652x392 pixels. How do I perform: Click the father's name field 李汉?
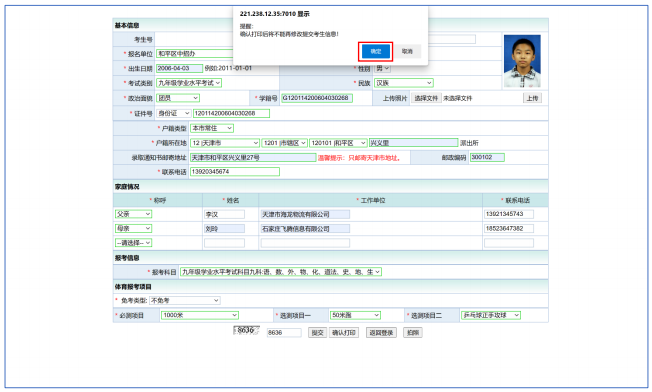225,214
